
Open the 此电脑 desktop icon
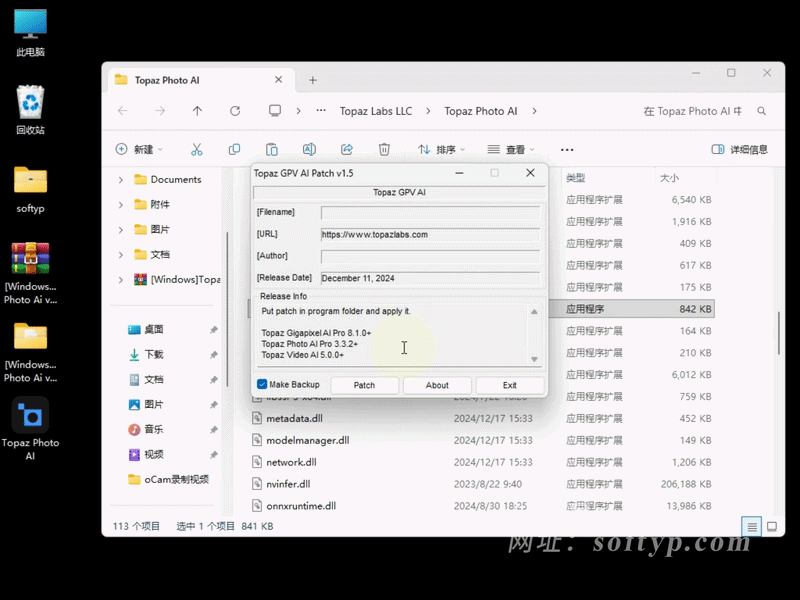[30, 32]
